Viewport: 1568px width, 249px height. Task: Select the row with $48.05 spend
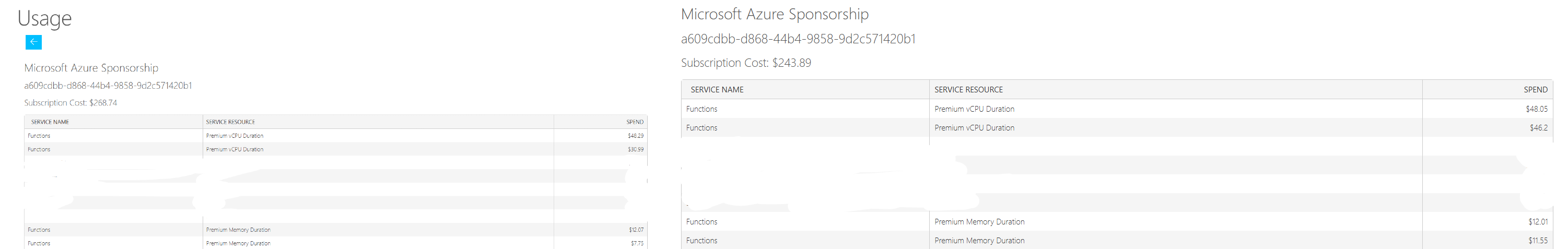tap(1117, 109)
